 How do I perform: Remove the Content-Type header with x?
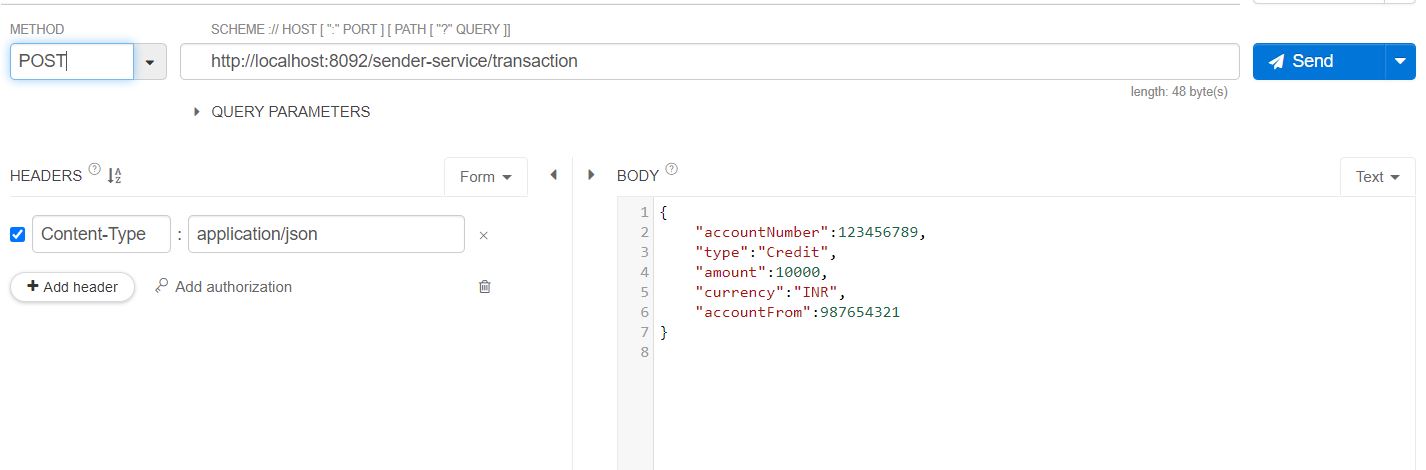483,236
